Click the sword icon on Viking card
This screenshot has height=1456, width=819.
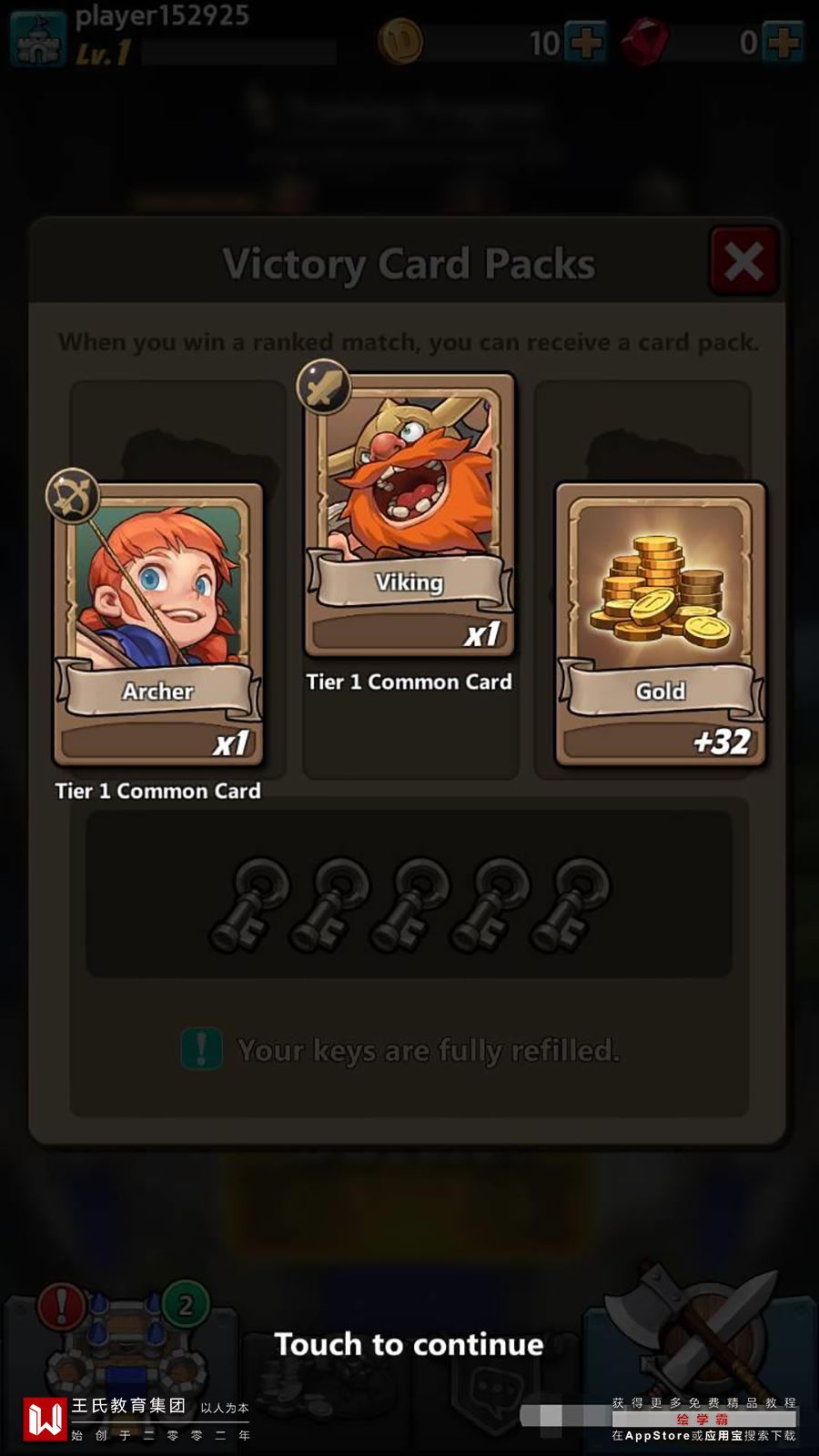[x=324, y=386]
